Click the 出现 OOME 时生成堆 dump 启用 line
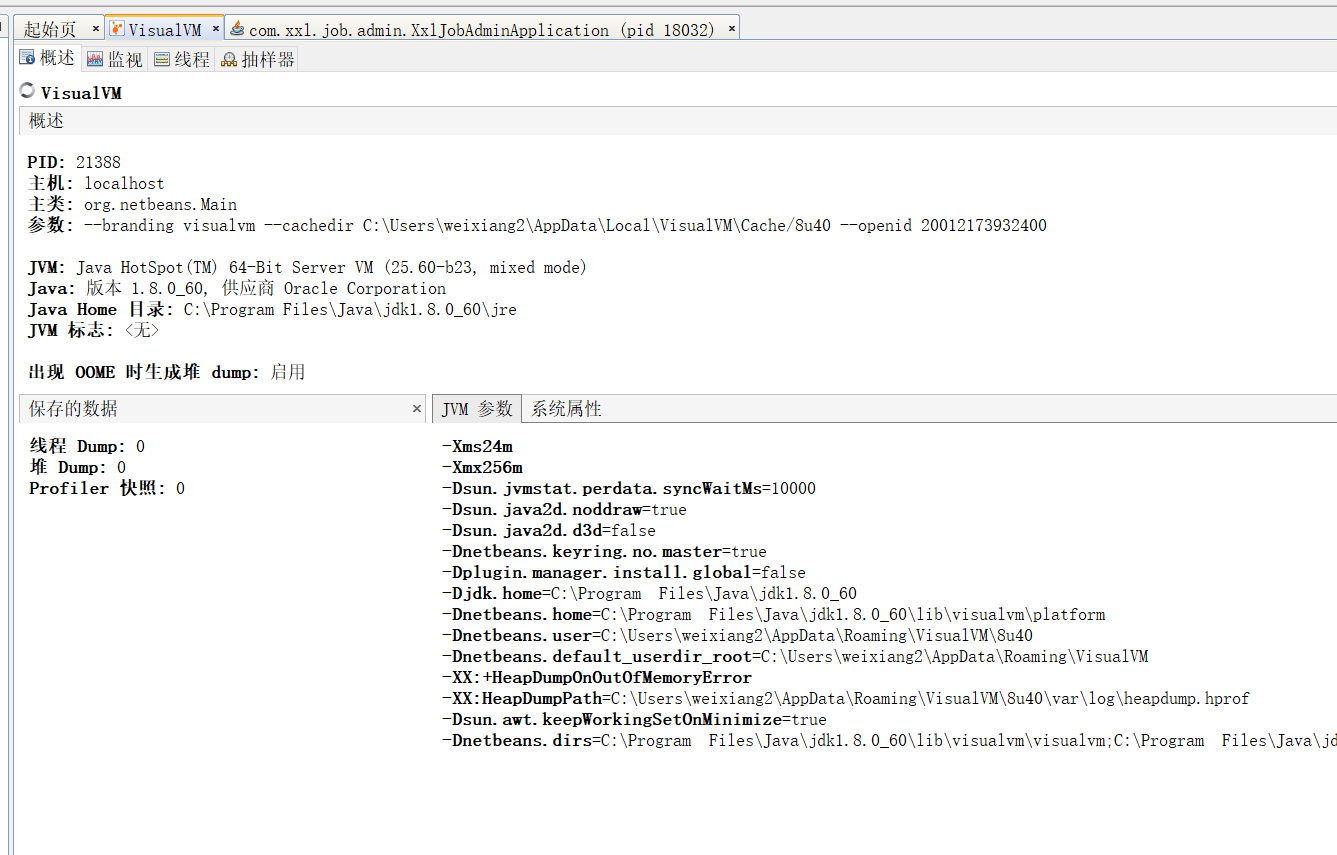 (166, 372)
